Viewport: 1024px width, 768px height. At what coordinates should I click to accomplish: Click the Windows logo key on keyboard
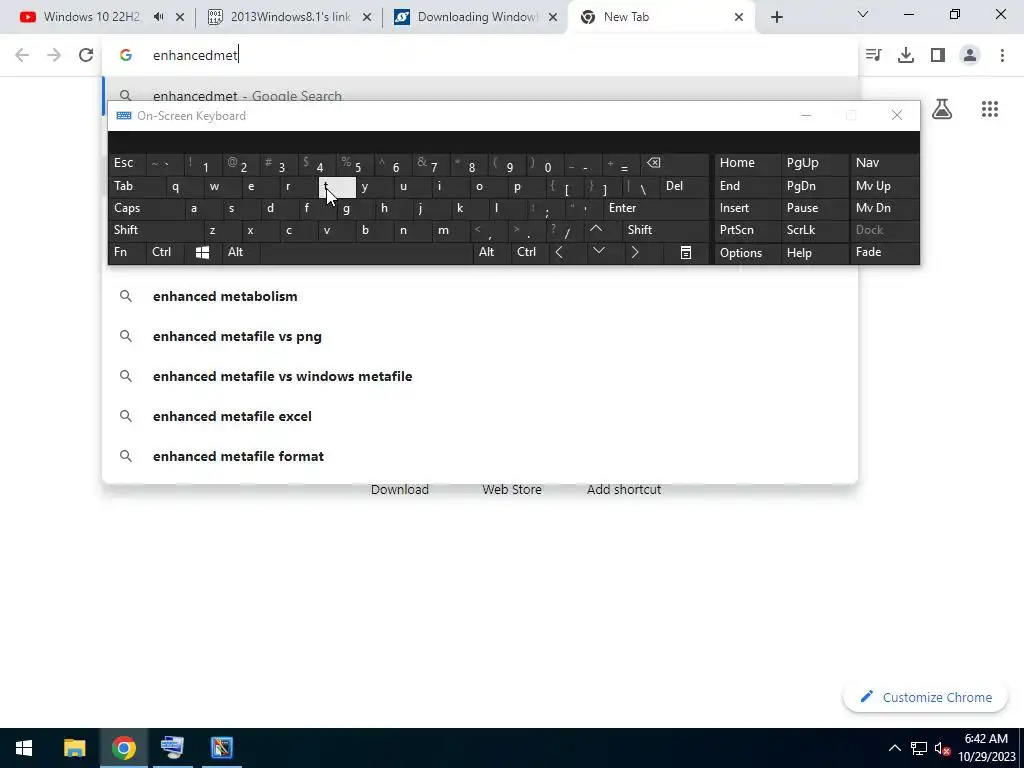[x=202, y=252]
